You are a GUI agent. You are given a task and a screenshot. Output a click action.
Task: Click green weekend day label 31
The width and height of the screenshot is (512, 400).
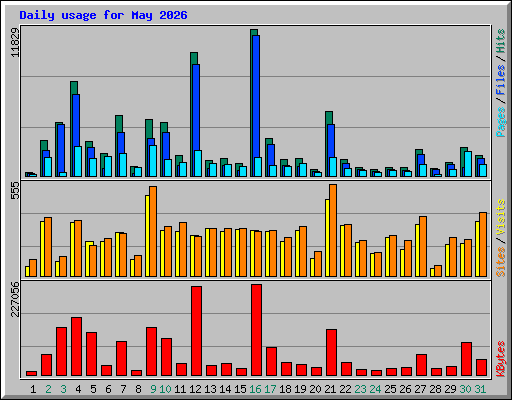coord(480,389)
